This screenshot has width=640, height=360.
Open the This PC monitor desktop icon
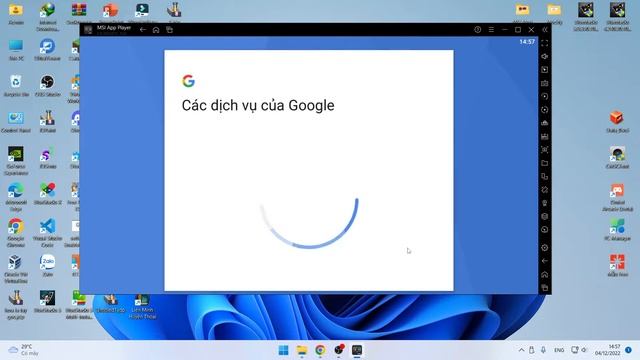[16, 49]
